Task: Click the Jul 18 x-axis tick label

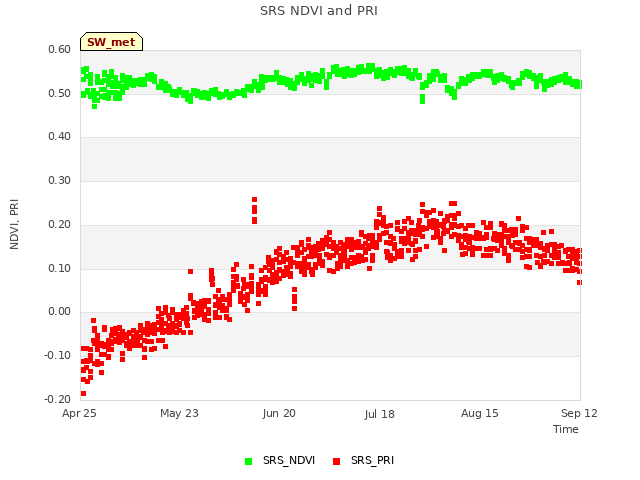Action: [x=380, y=414]
